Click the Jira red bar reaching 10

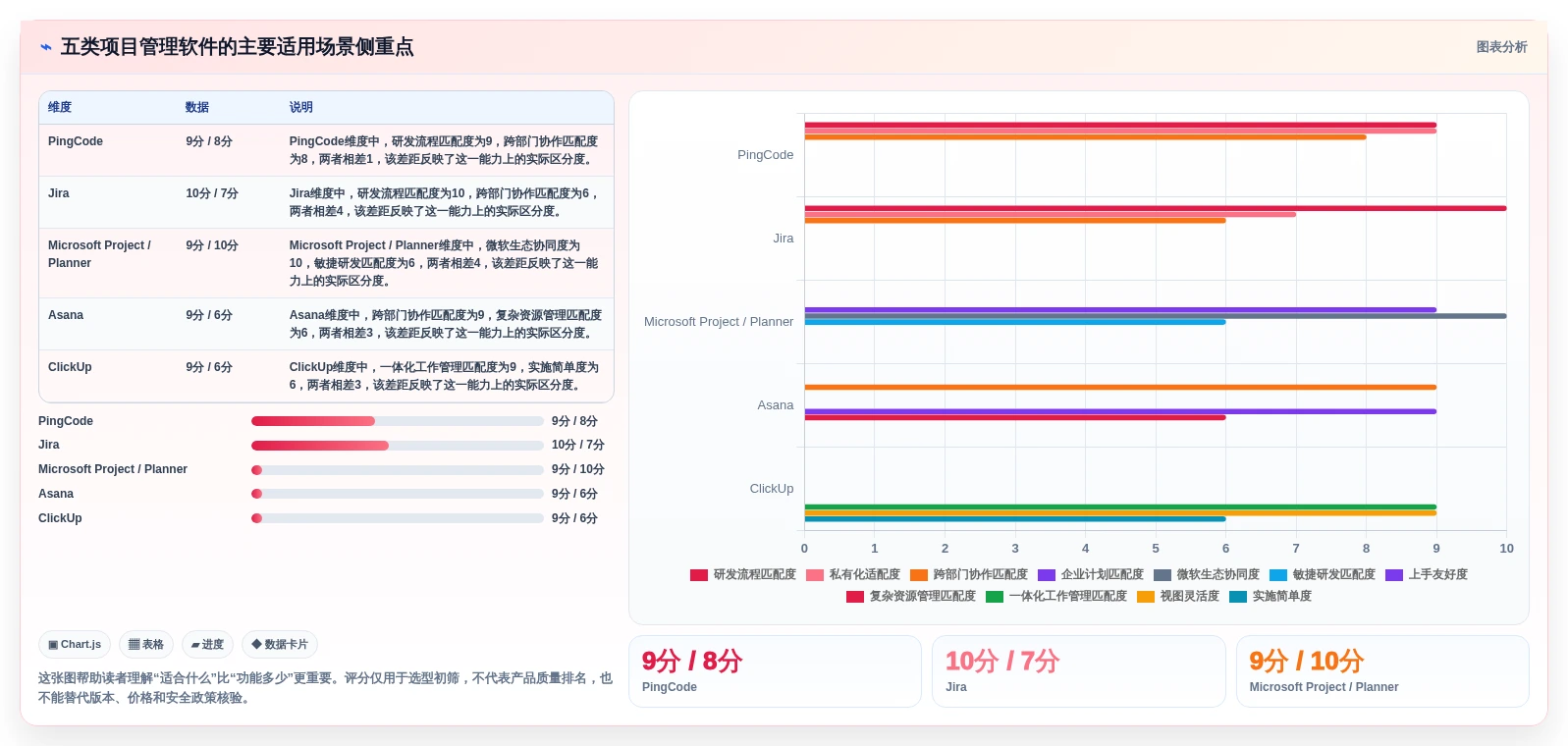(x=1156, y=208)
